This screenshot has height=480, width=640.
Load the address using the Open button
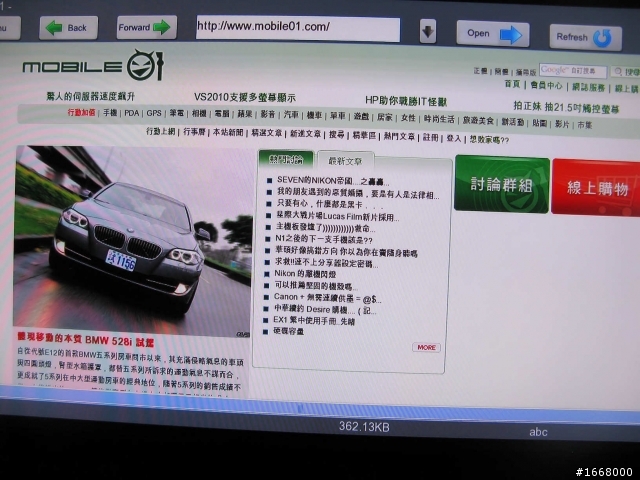pos(493,34)
